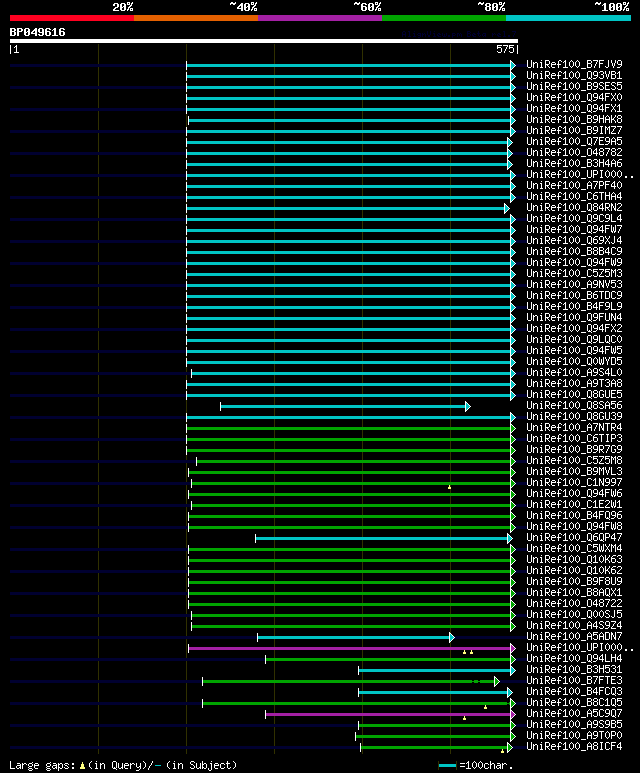Image resolution: width=640 pixels, height=773 pixels.
Task: Open hit UniRef100_C5Z5M8
Action: (x=574, y=460)
